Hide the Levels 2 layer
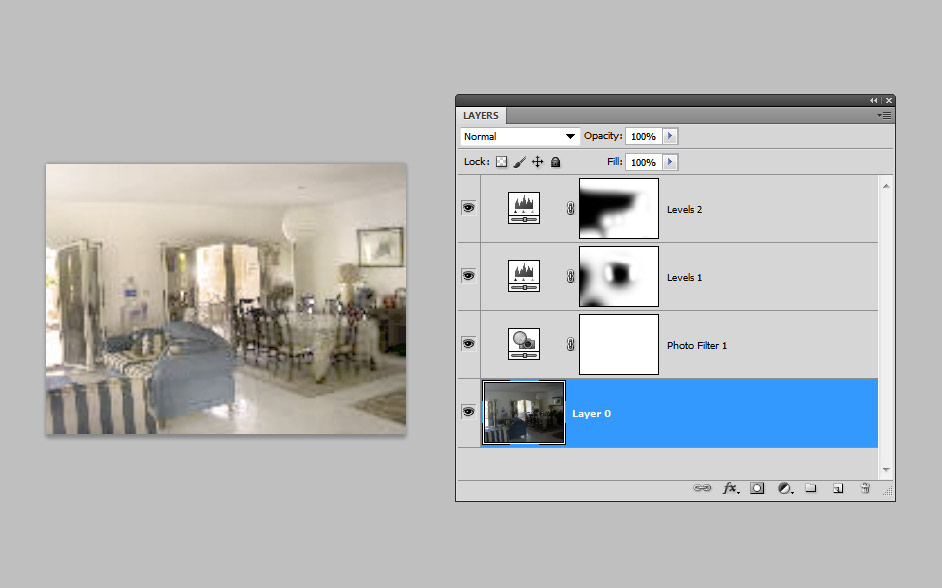Image resolution: width=942 pixels, height=588 pixels. point(468,208)
